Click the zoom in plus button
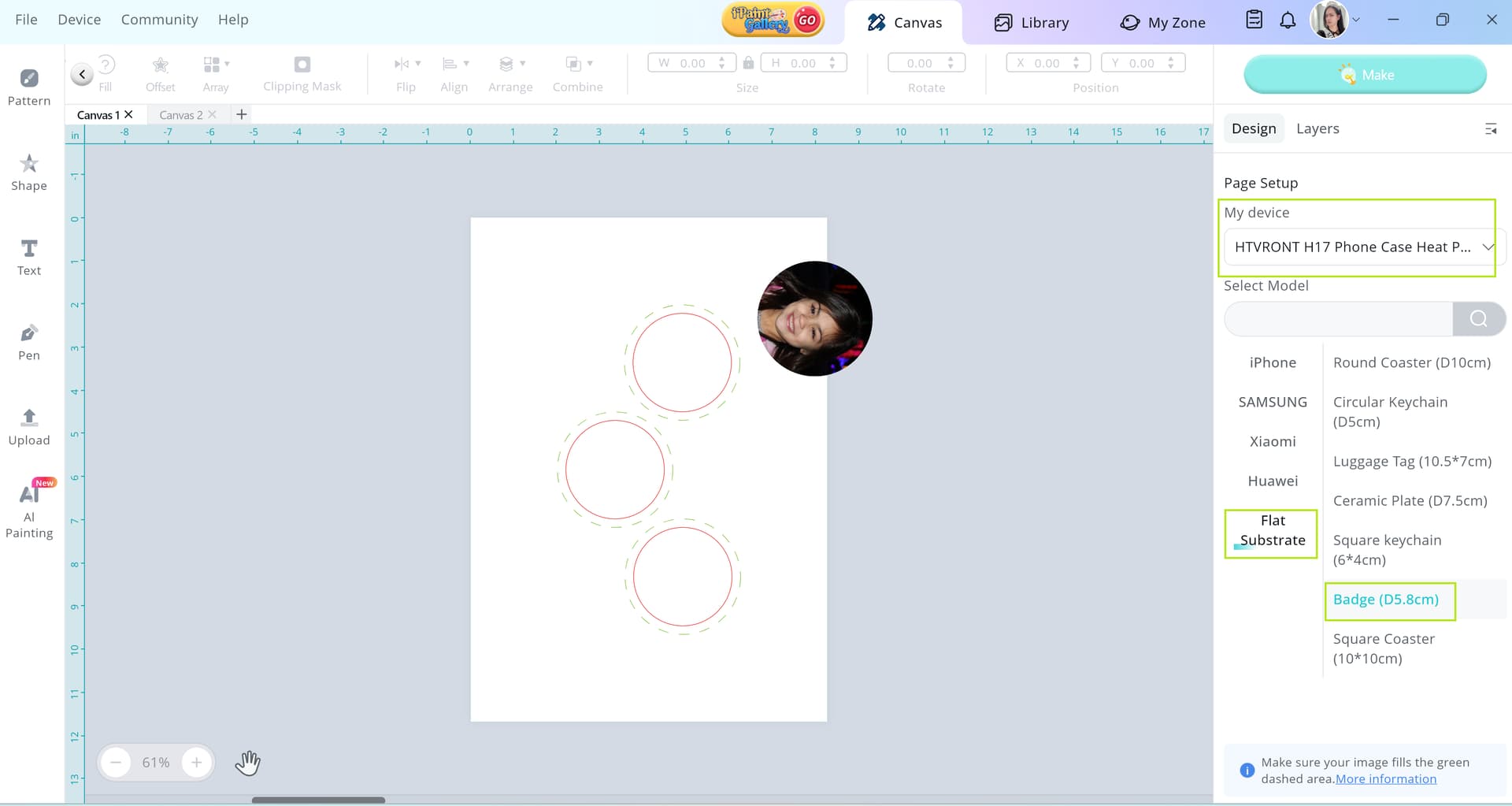 (196, 762)
